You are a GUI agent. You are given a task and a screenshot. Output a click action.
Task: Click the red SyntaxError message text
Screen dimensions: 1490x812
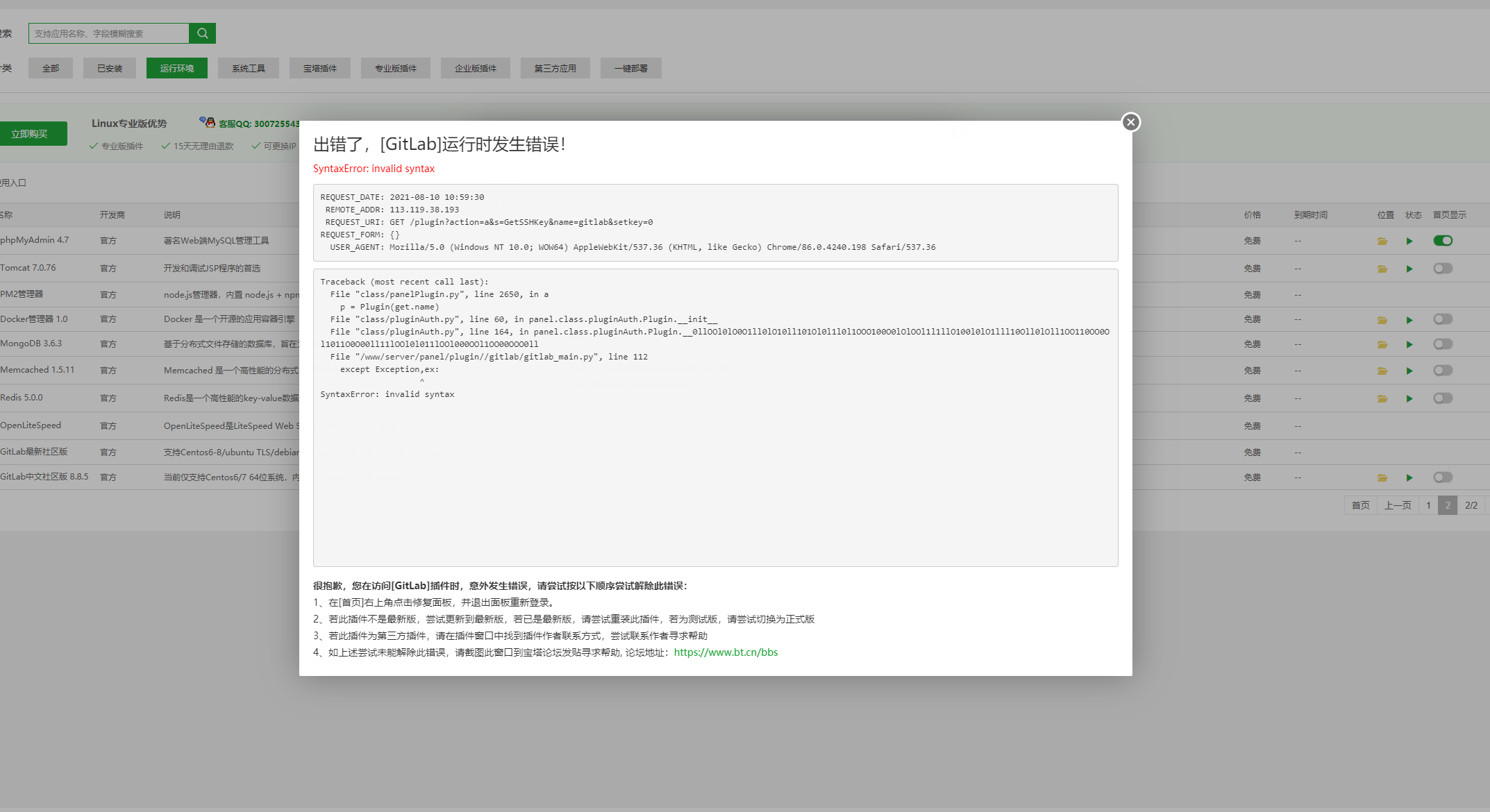click(x=374, y=169)
